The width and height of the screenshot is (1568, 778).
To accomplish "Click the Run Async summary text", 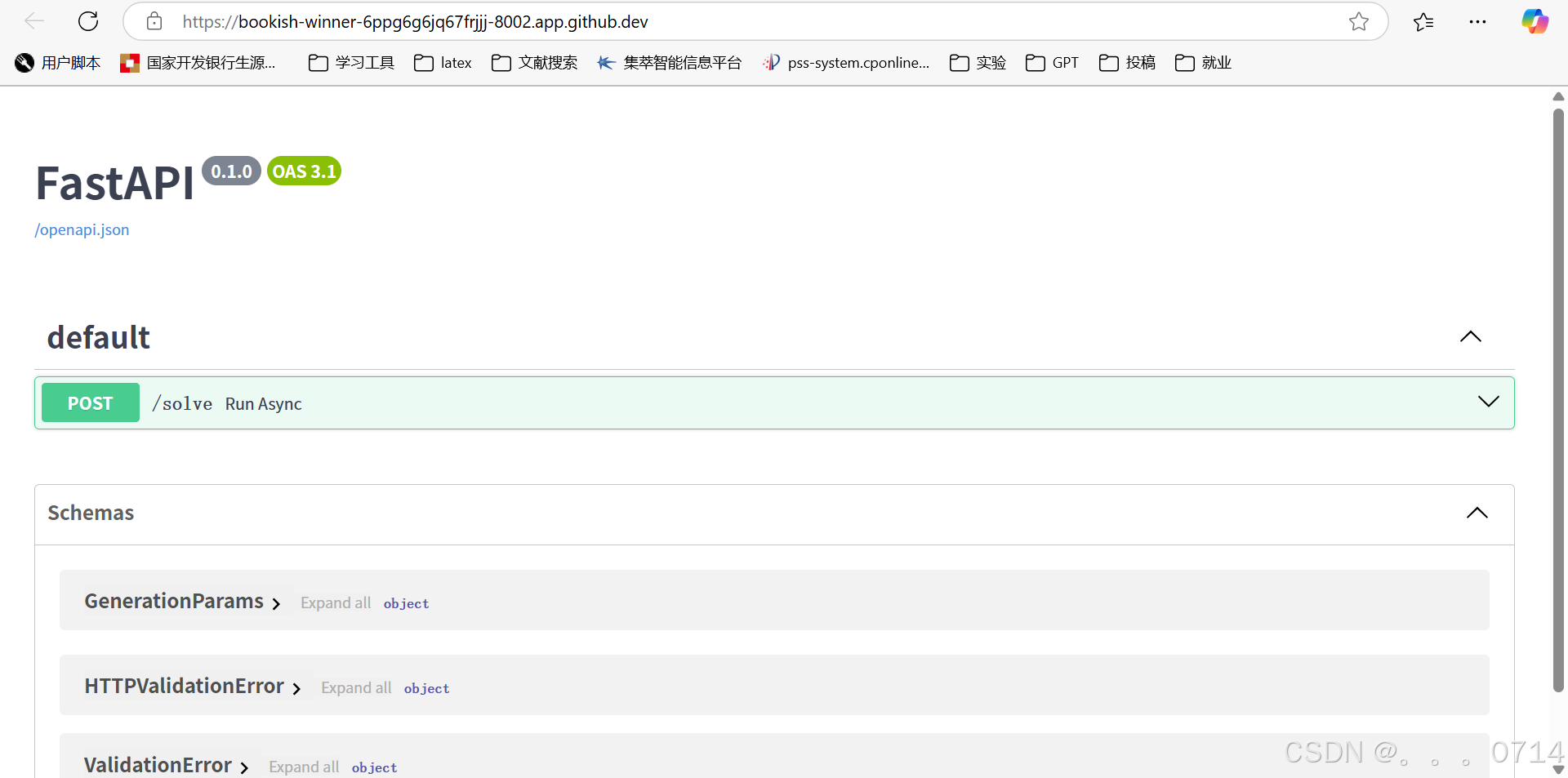I will pos(264,404).
